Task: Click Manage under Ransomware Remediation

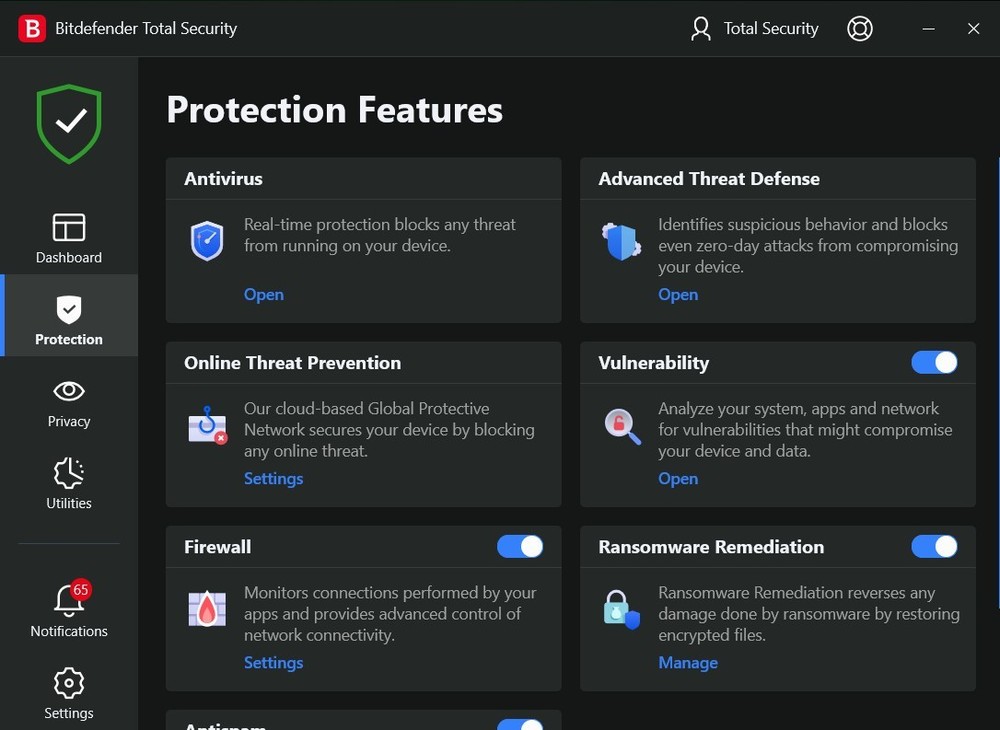Action: click(x=688, y=662)
